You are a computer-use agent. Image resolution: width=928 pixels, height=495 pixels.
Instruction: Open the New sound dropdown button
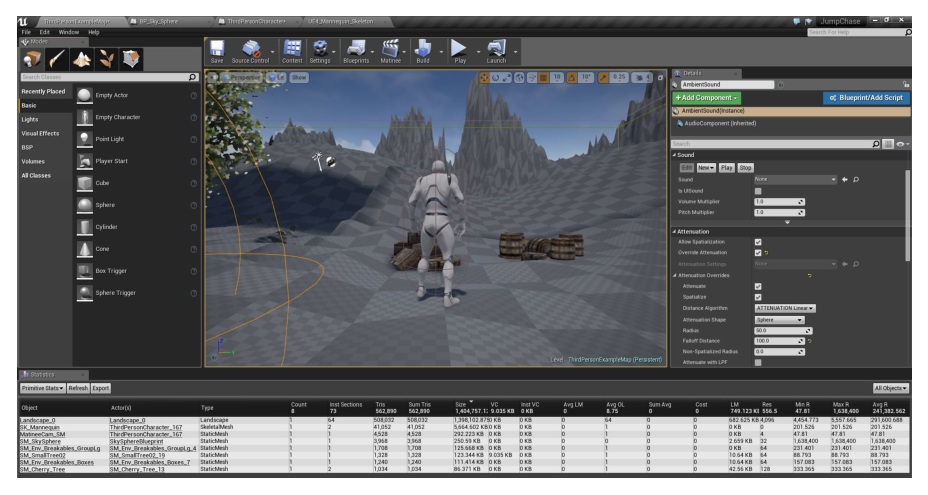point(705,168)
